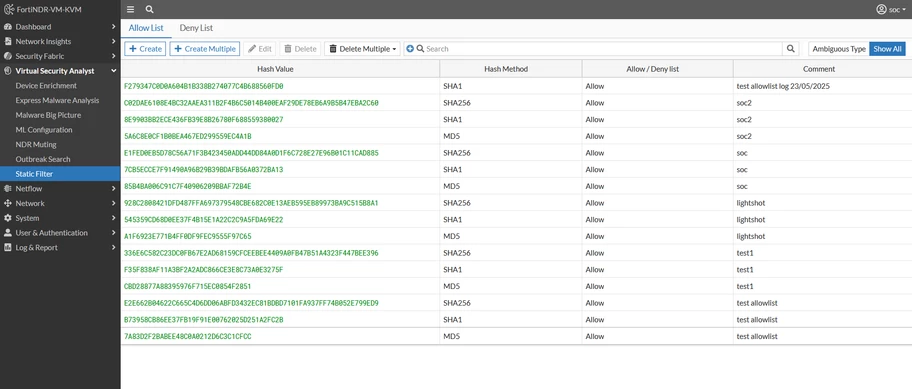The image size is (912, 389).
Task: Click comment 'test allowlist log 23/05/2025'
Action: 783,86
